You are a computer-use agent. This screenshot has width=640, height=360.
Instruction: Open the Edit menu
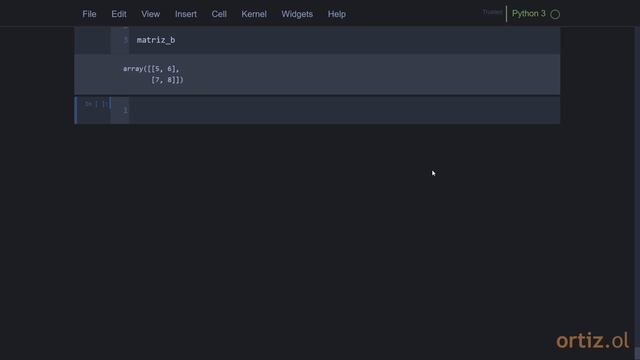(119, 14)
